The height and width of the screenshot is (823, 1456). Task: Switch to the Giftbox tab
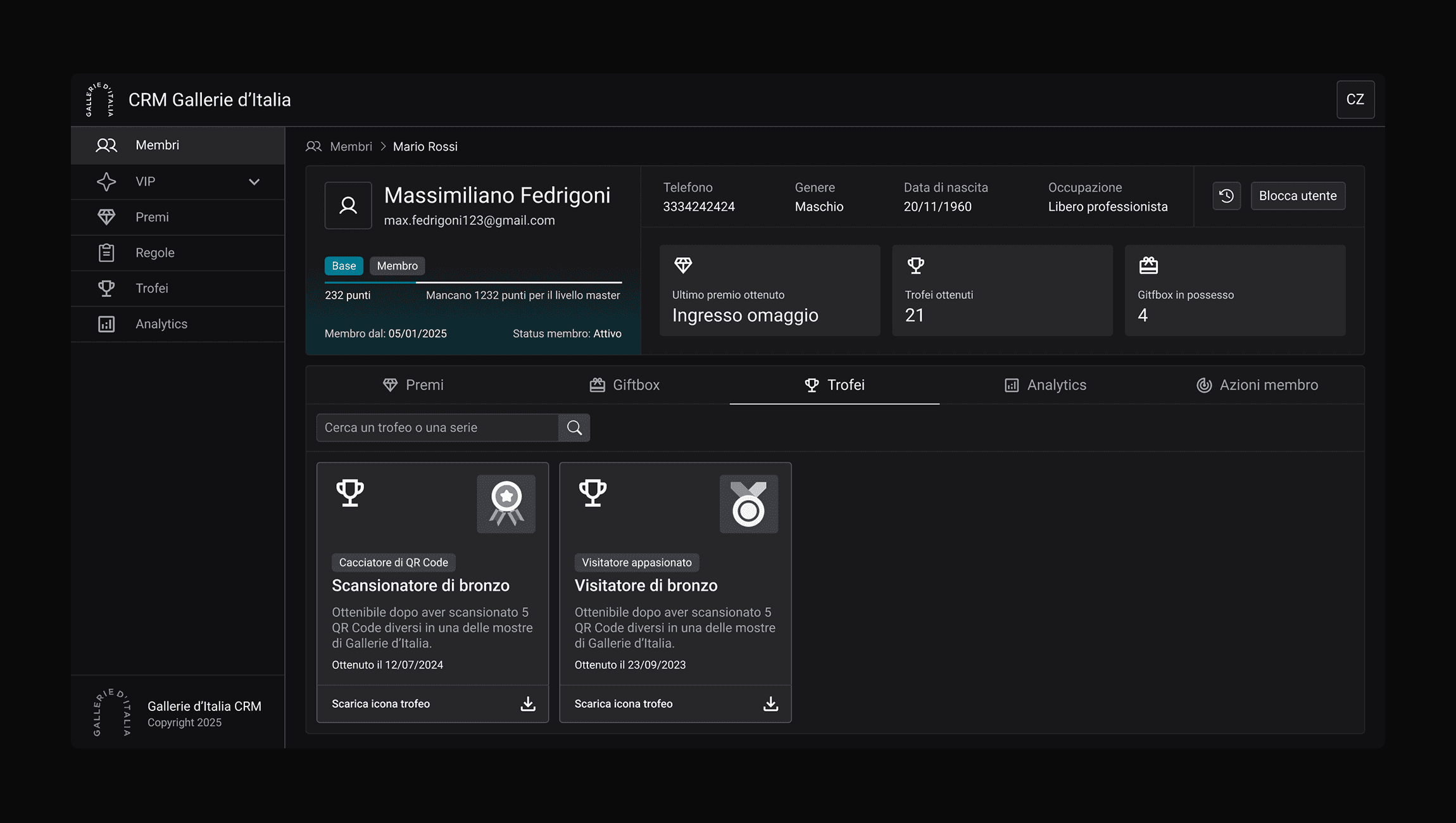(x=625, y=385)
